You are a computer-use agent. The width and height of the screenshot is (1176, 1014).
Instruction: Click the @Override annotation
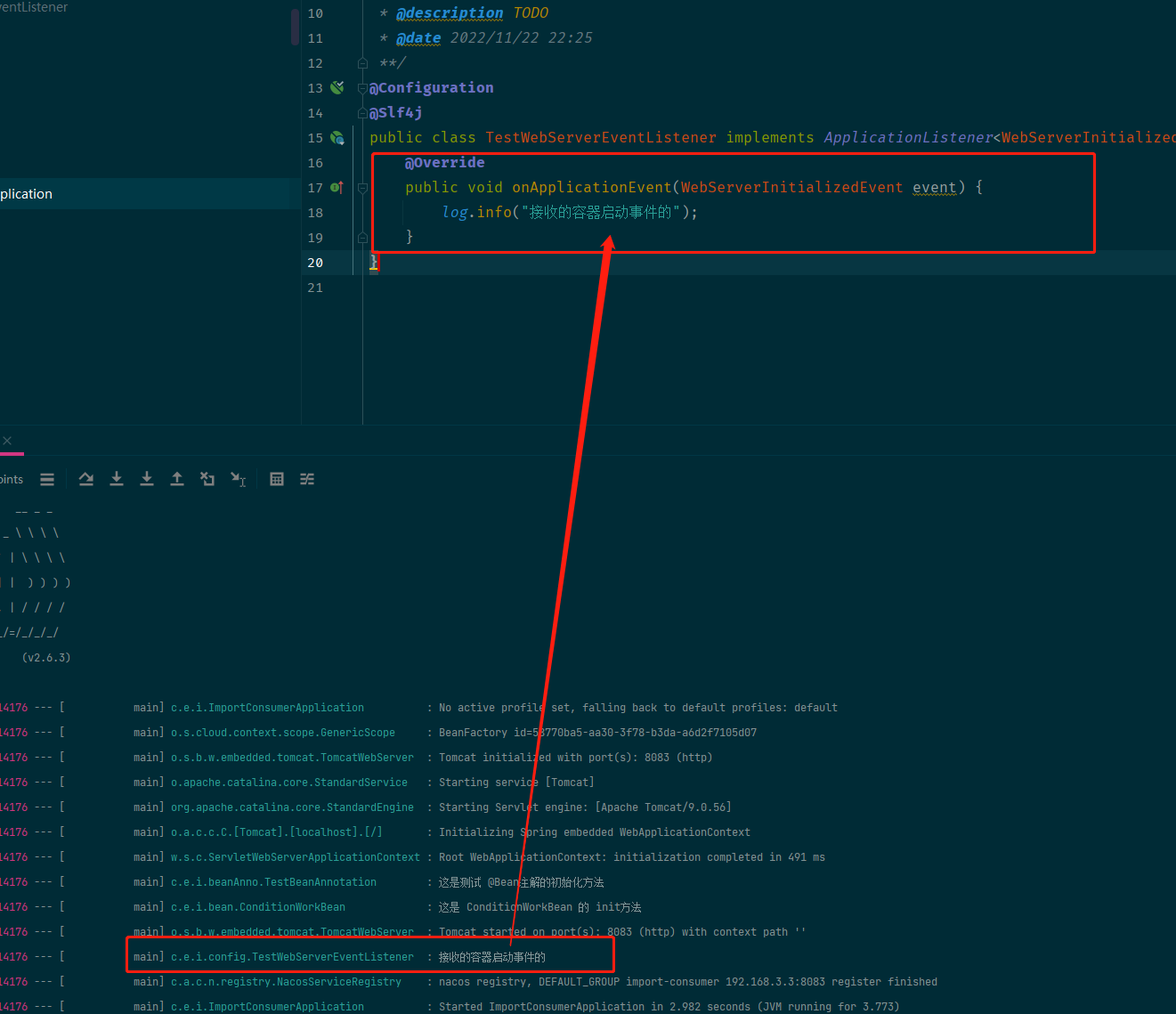pos(445,162)
